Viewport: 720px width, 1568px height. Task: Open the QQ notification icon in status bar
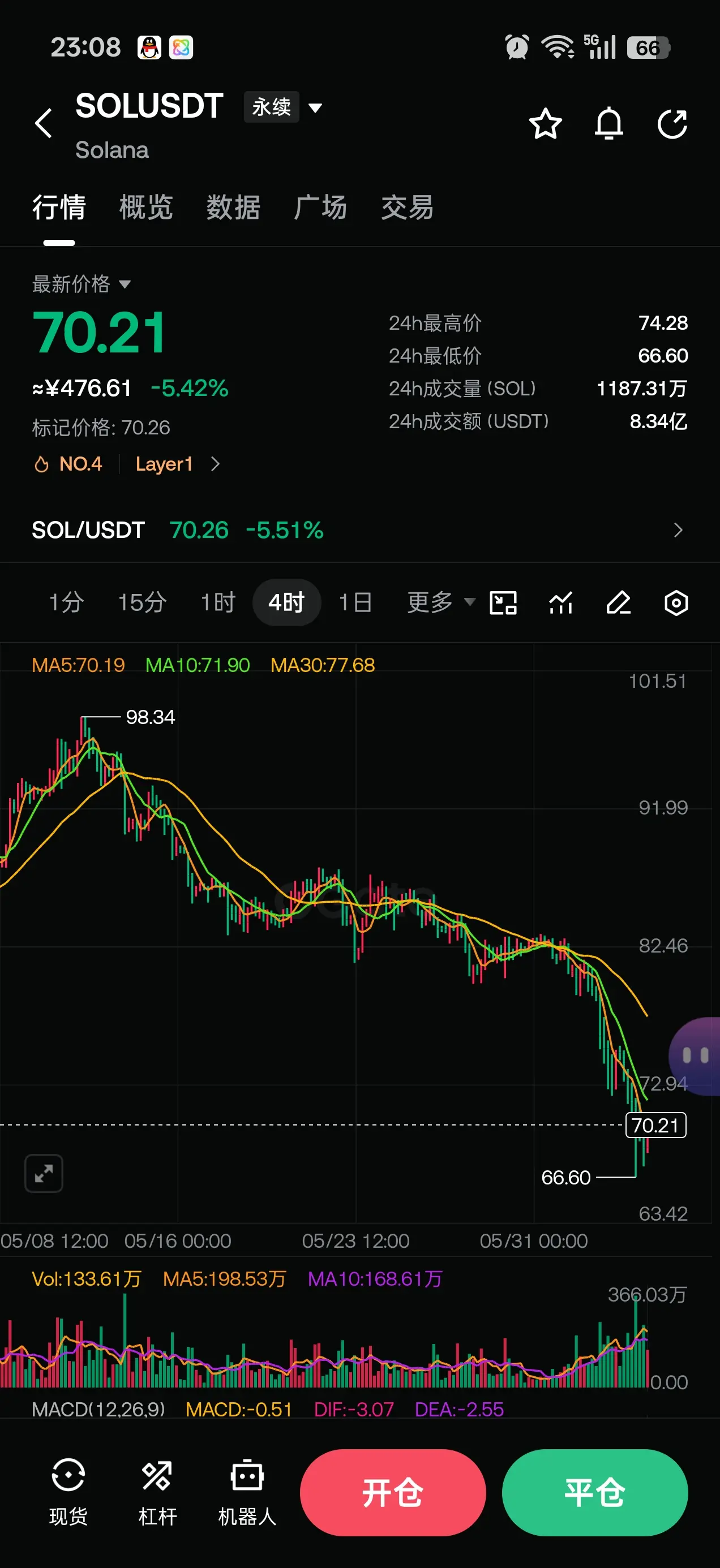click(x=149, y=47)
